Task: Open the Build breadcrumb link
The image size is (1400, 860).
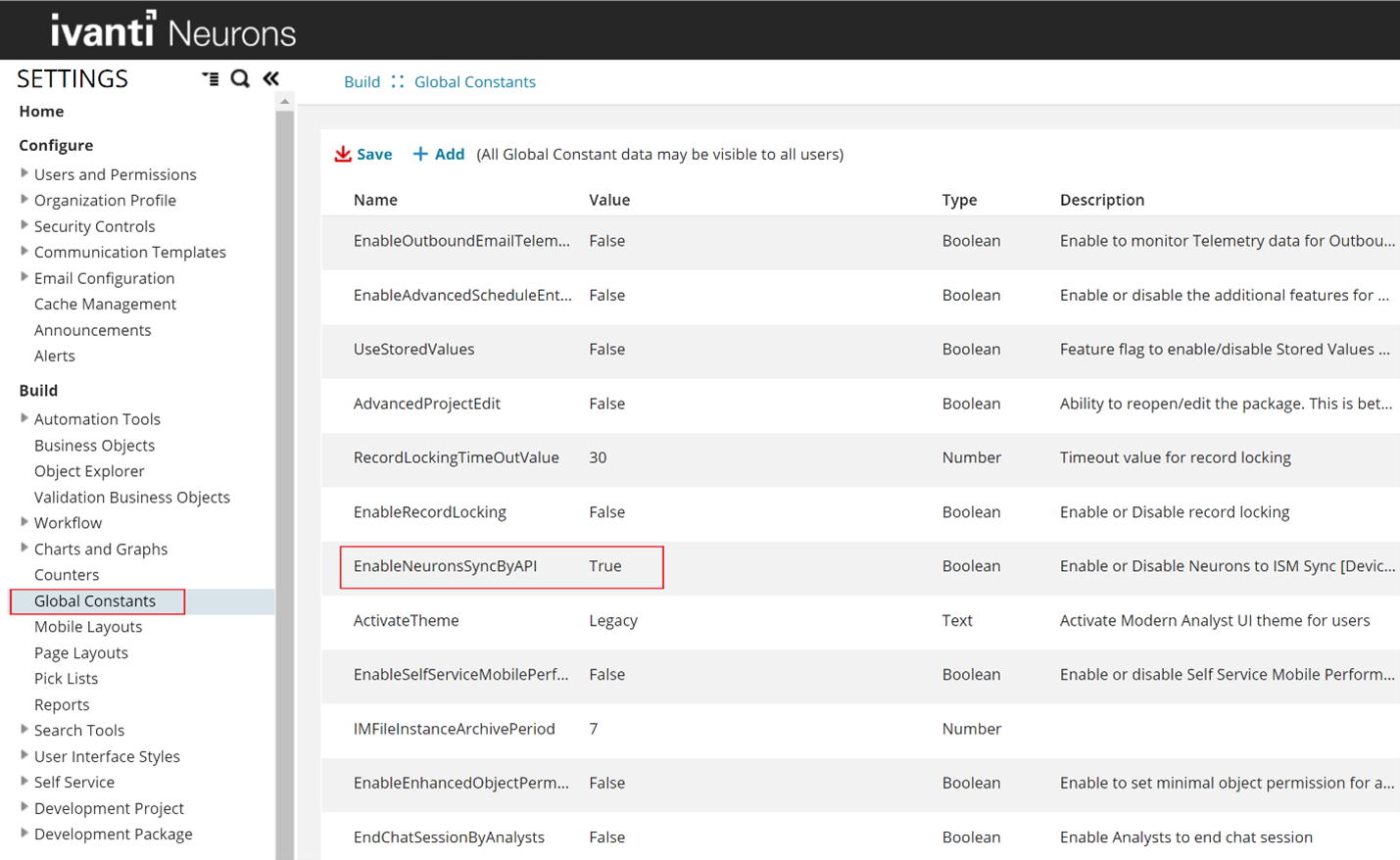Action: click(362, 81)
